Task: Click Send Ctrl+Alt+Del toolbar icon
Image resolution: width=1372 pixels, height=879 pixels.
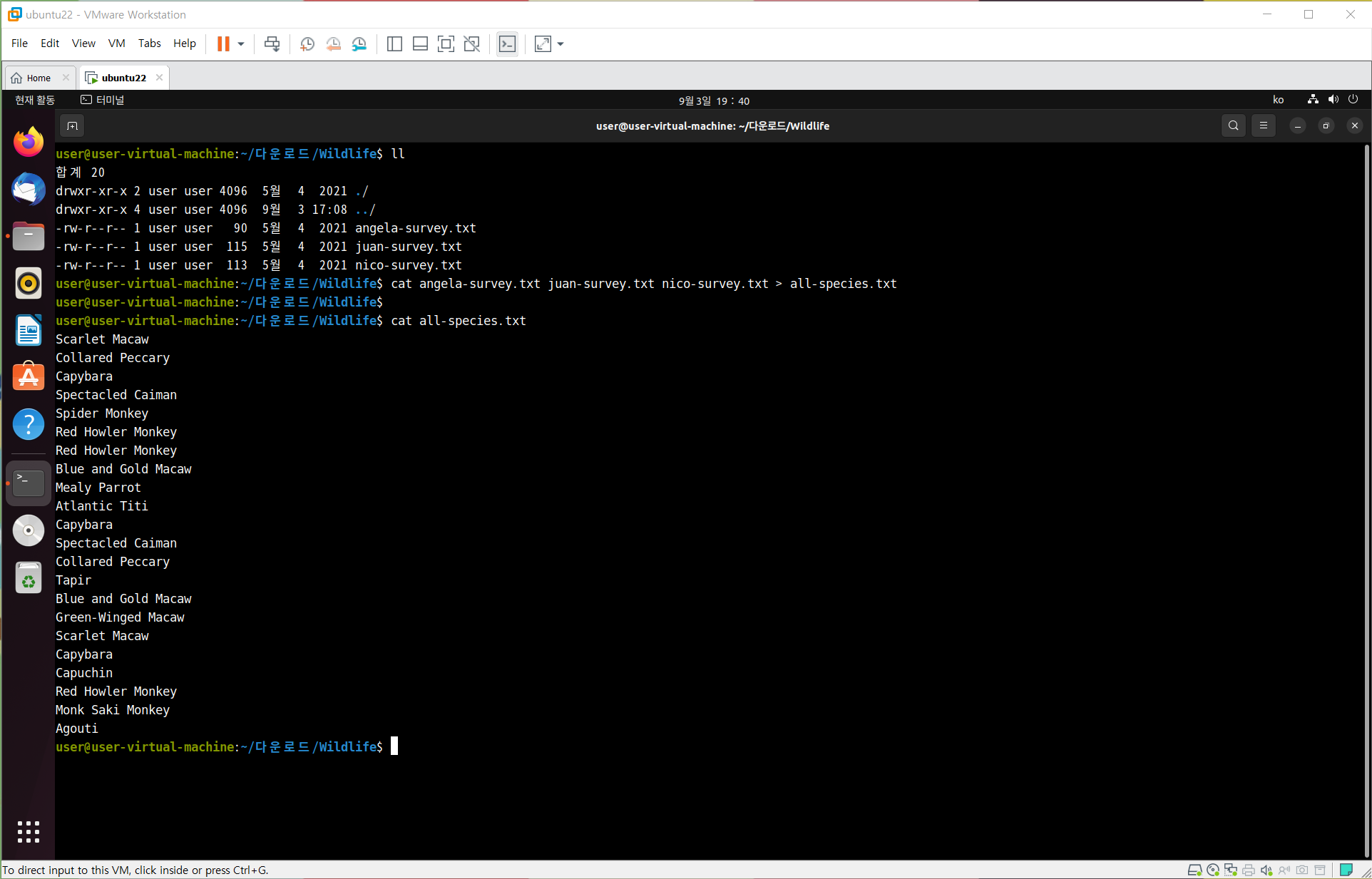Action: coord(272,44)
